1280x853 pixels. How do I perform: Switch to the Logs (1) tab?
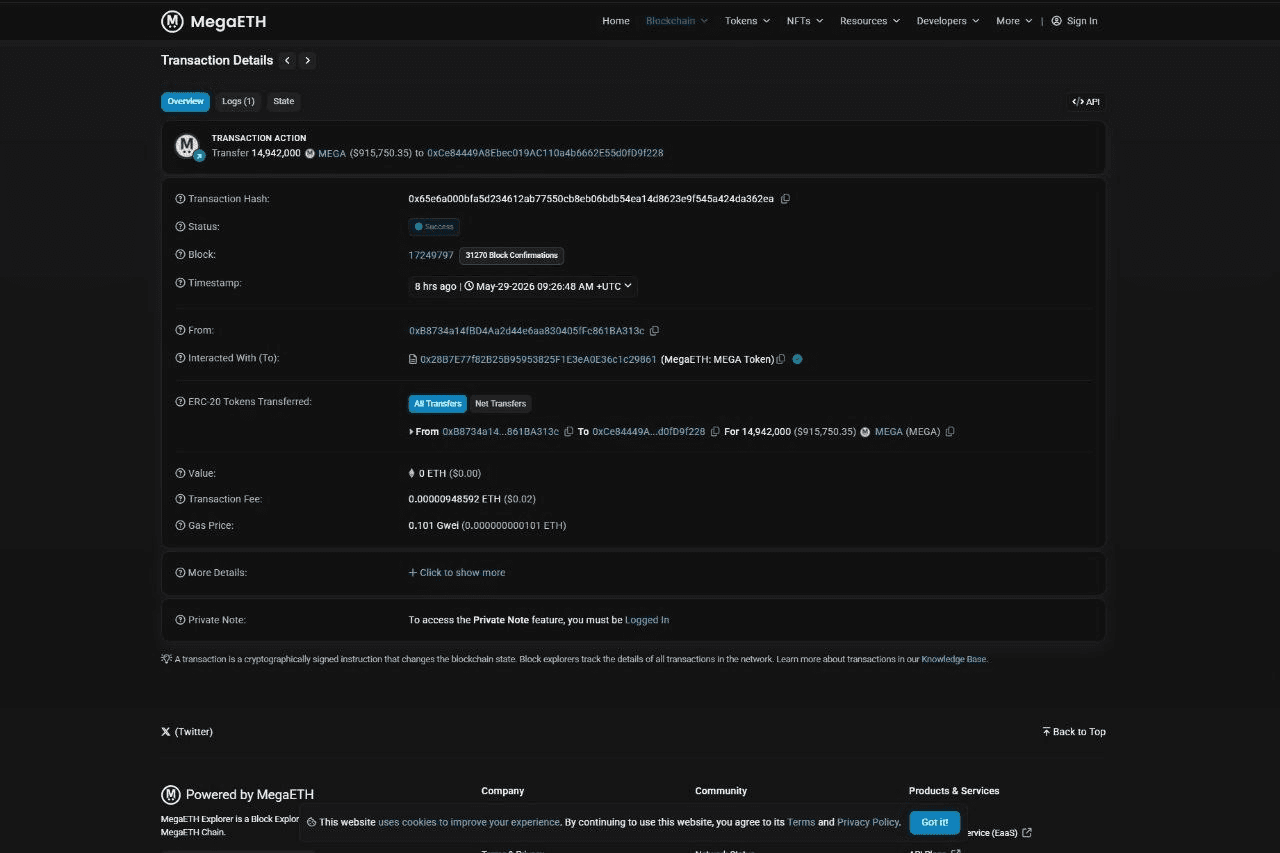(x=238, y=101)
